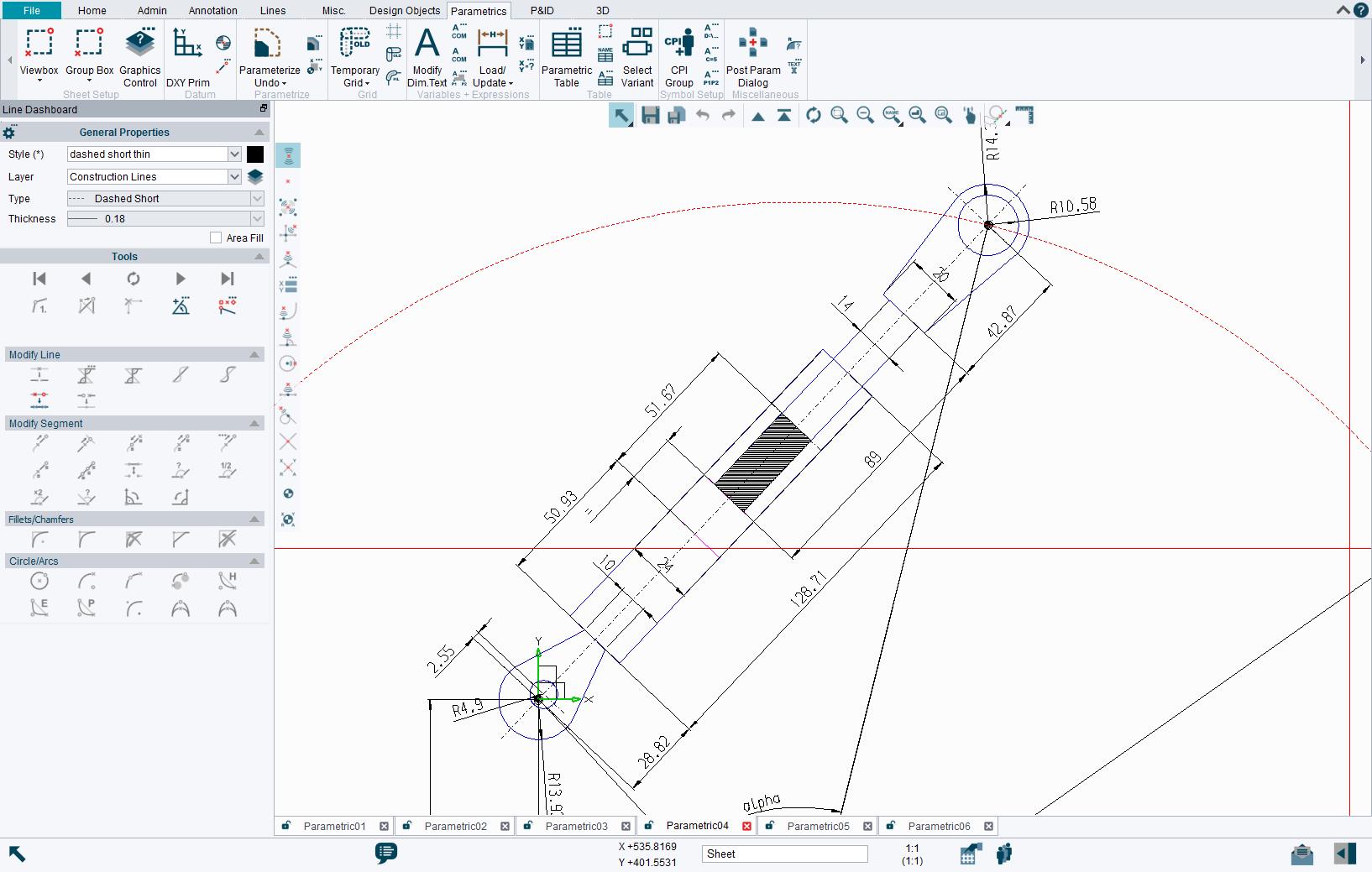Screen dimensions: 1372x872
Task: Click the Select Variant button
Action: coord(637,55)
